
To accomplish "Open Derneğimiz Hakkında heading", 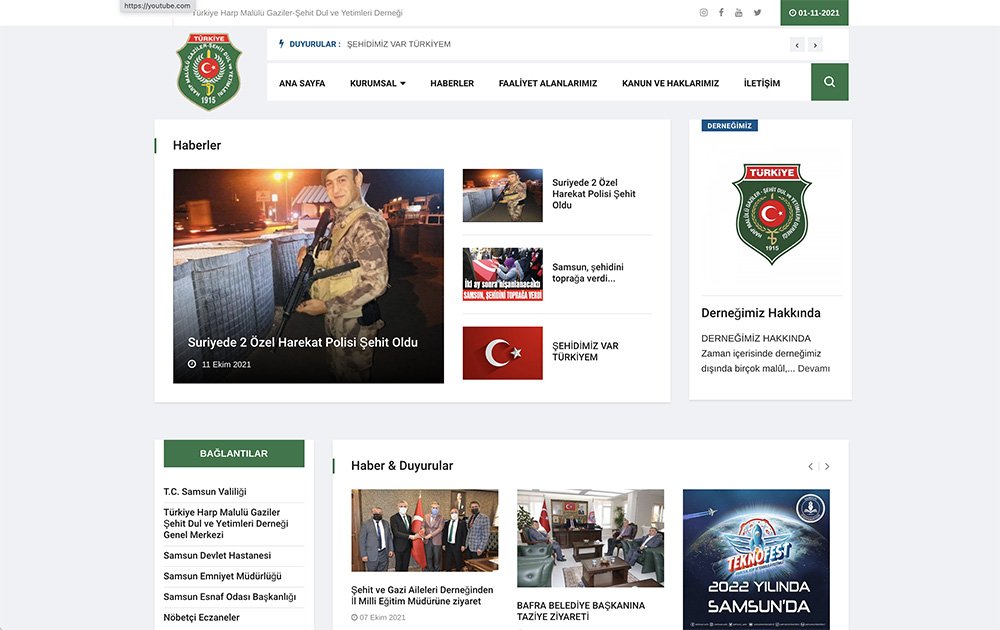I will click(761, 313).
